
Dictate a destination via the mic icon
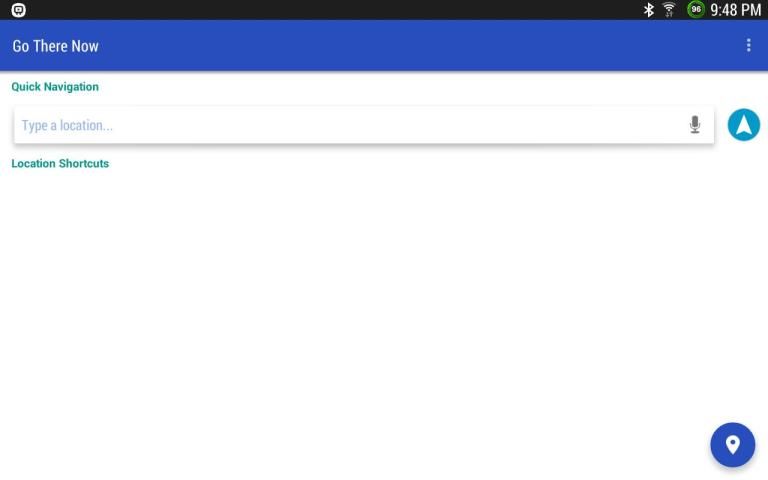(x=695, y=125)
